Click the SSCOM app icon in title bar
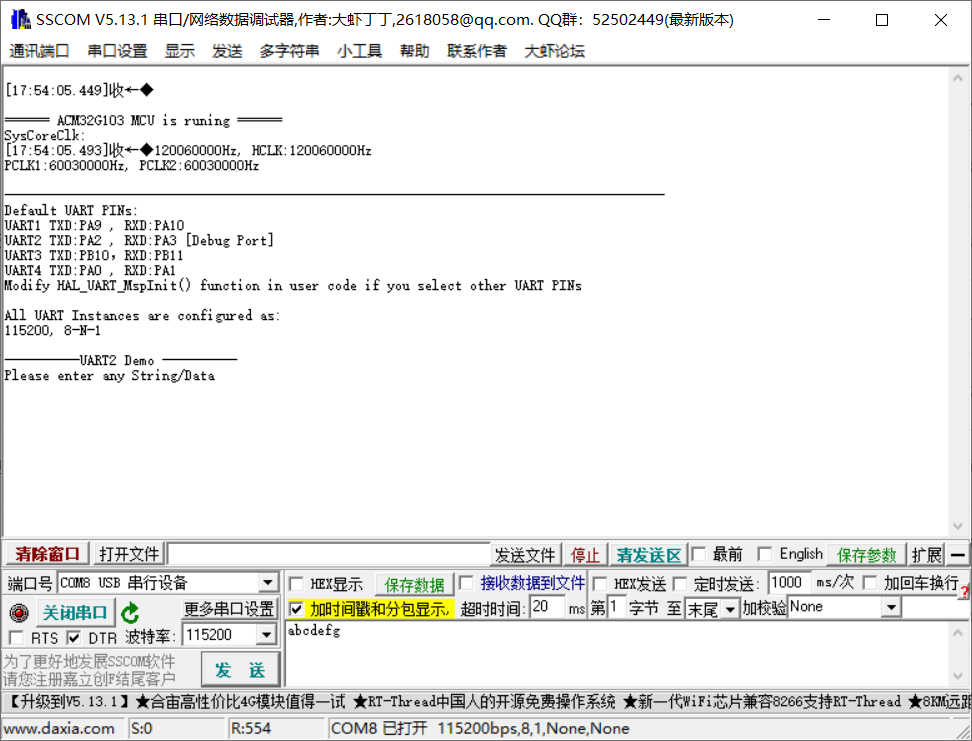Screen dimensions: 972x741 click(x=17, y=19)
